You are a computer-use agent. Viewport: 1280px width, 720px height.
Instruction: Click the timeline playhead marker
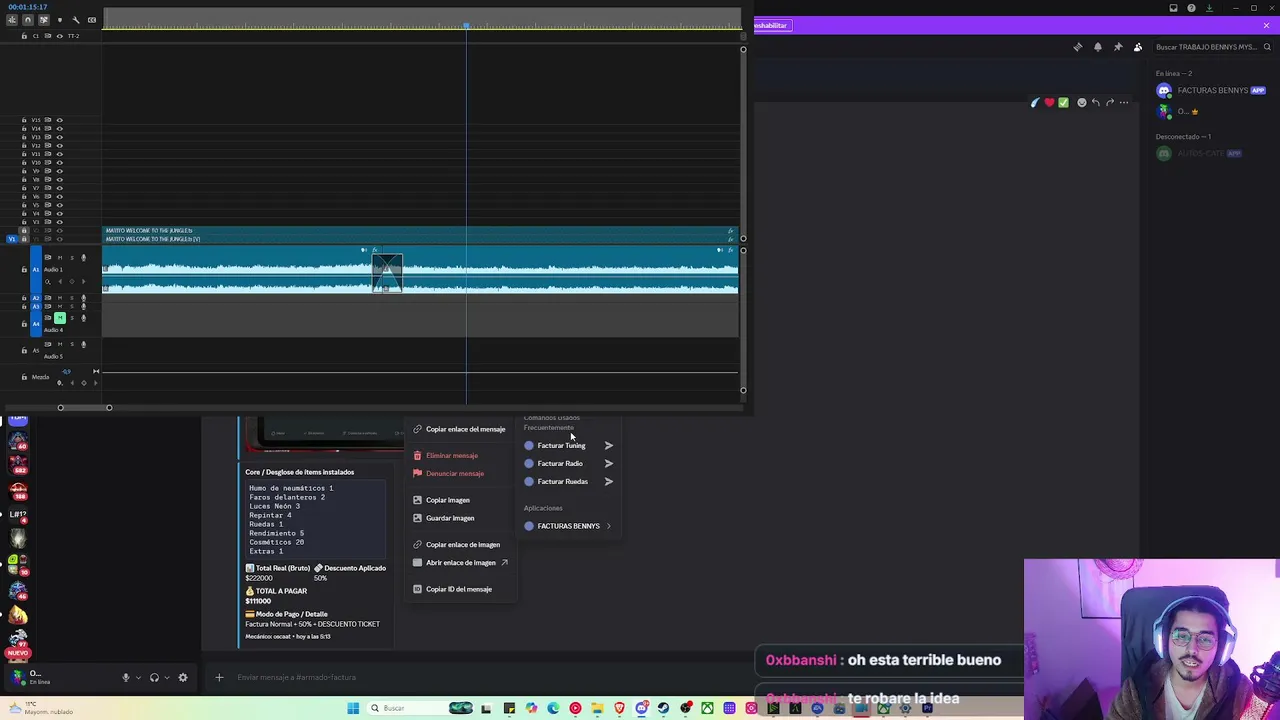pyautogui.click(x=466, y=25)
